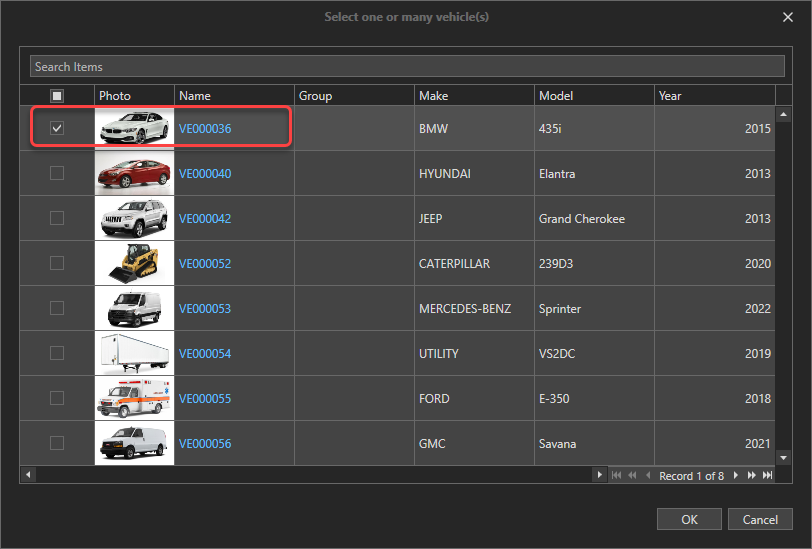Viewport: 812px width, 549px height.
Task: Jump to the last record in pager
Action: (766, 476)
